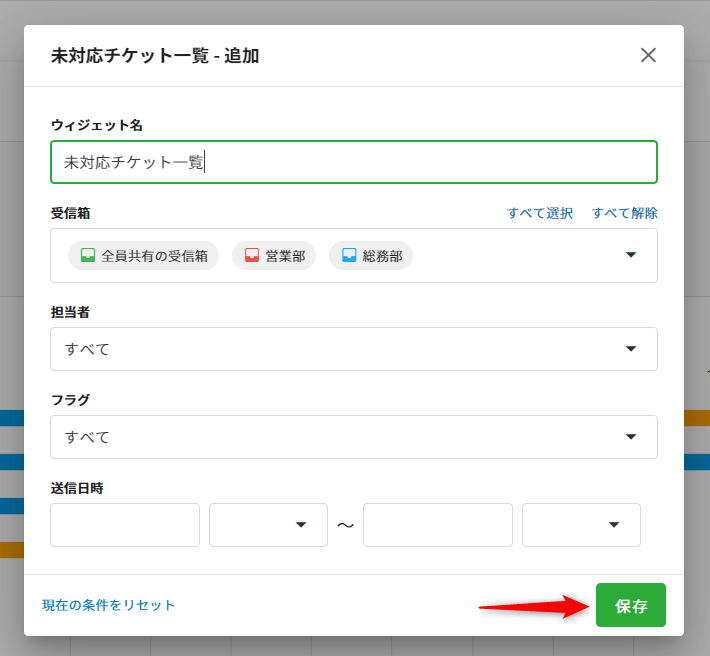
Task: Click the red inbox icon for 営業部
Action: point(252,256)
